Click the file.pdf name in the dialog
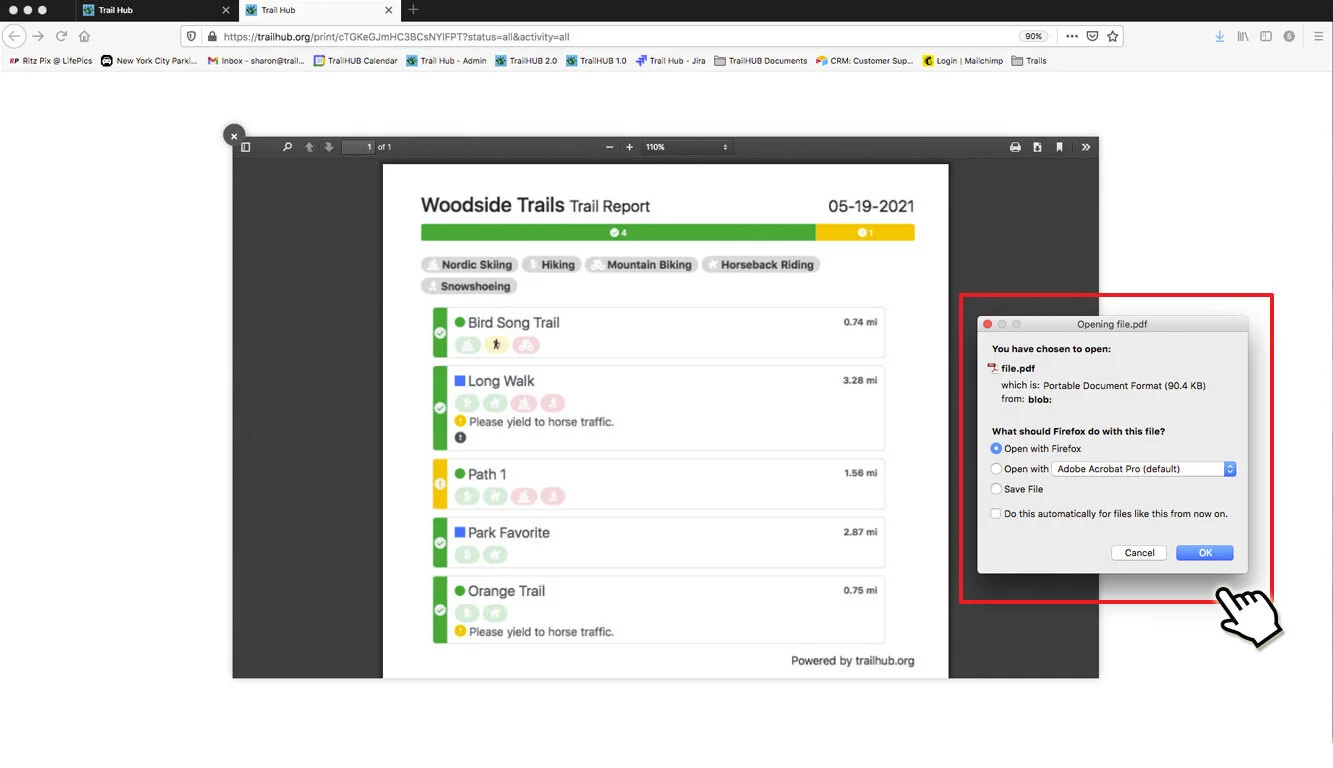 click(1018, 369)
